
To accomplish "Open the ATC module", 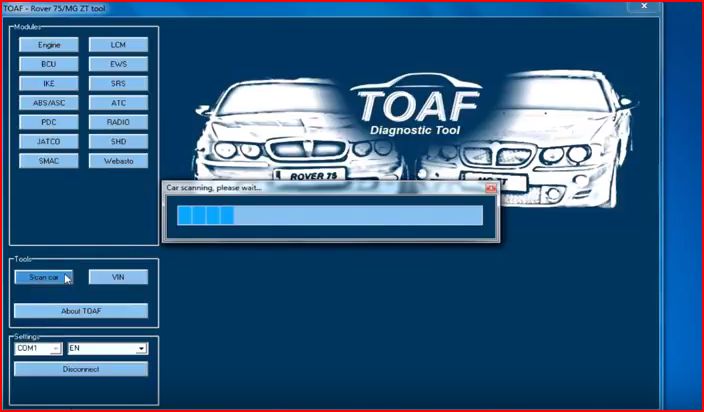I will (118, 103).
